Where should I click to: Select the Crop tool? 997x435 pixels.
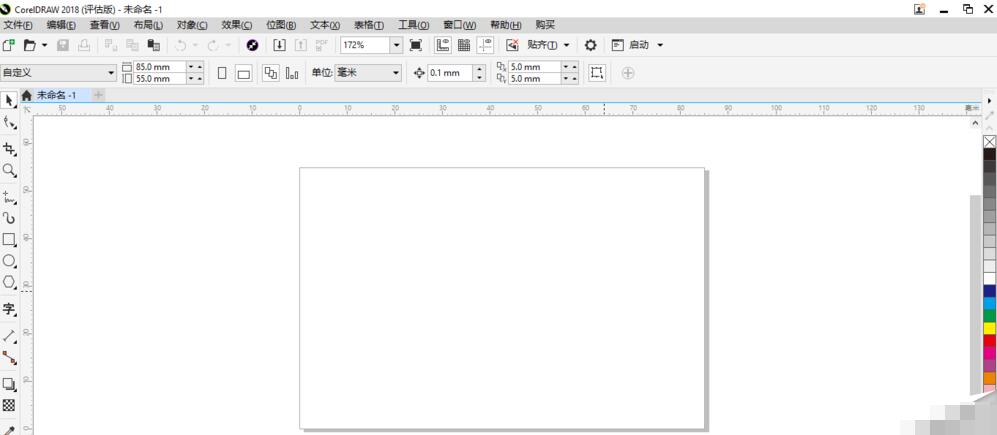(9, 149)
